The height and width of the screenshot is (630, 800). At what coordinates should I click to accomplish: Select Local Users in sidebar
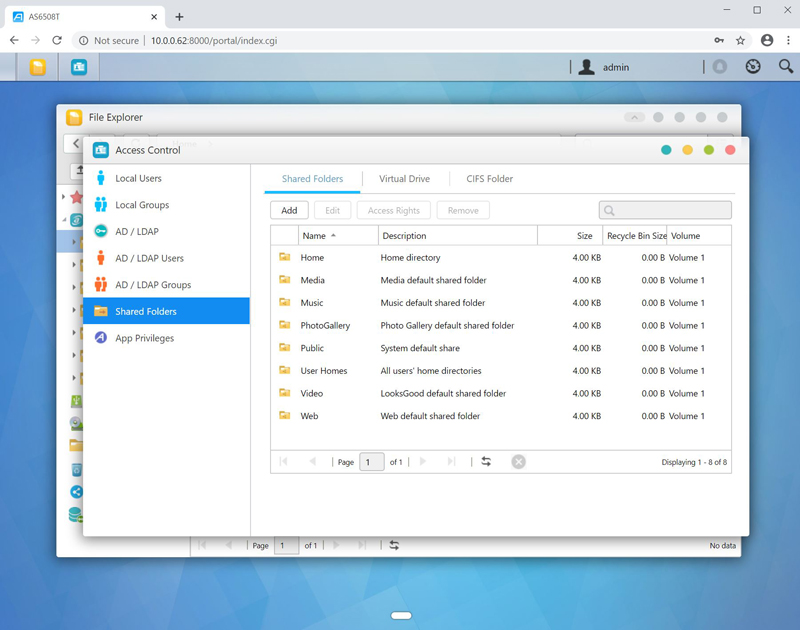pyautogui.click(x=138, y=178)
